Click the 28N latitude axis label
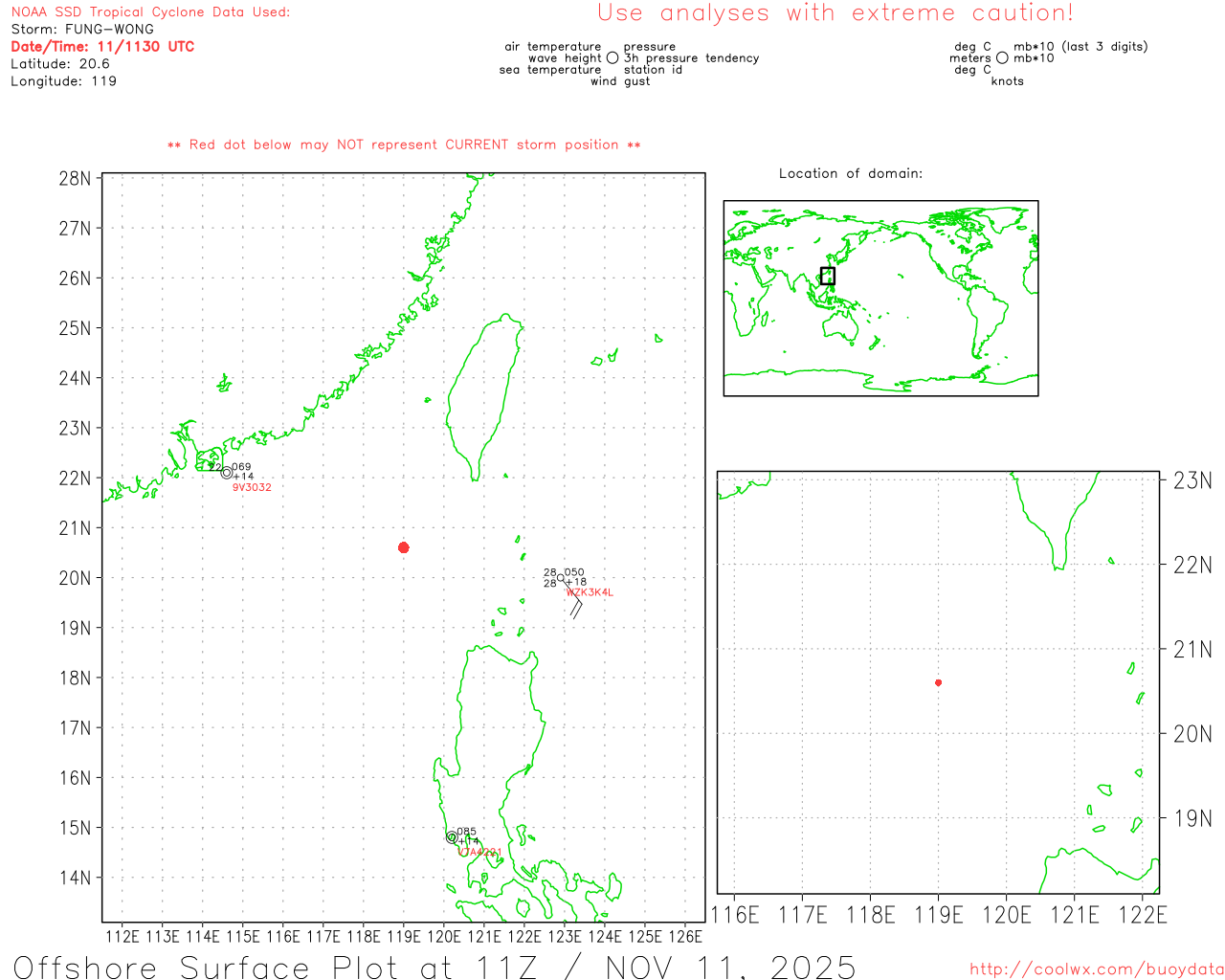The height and width of the screenshot is (980, 1225). [x=75, y=179]
